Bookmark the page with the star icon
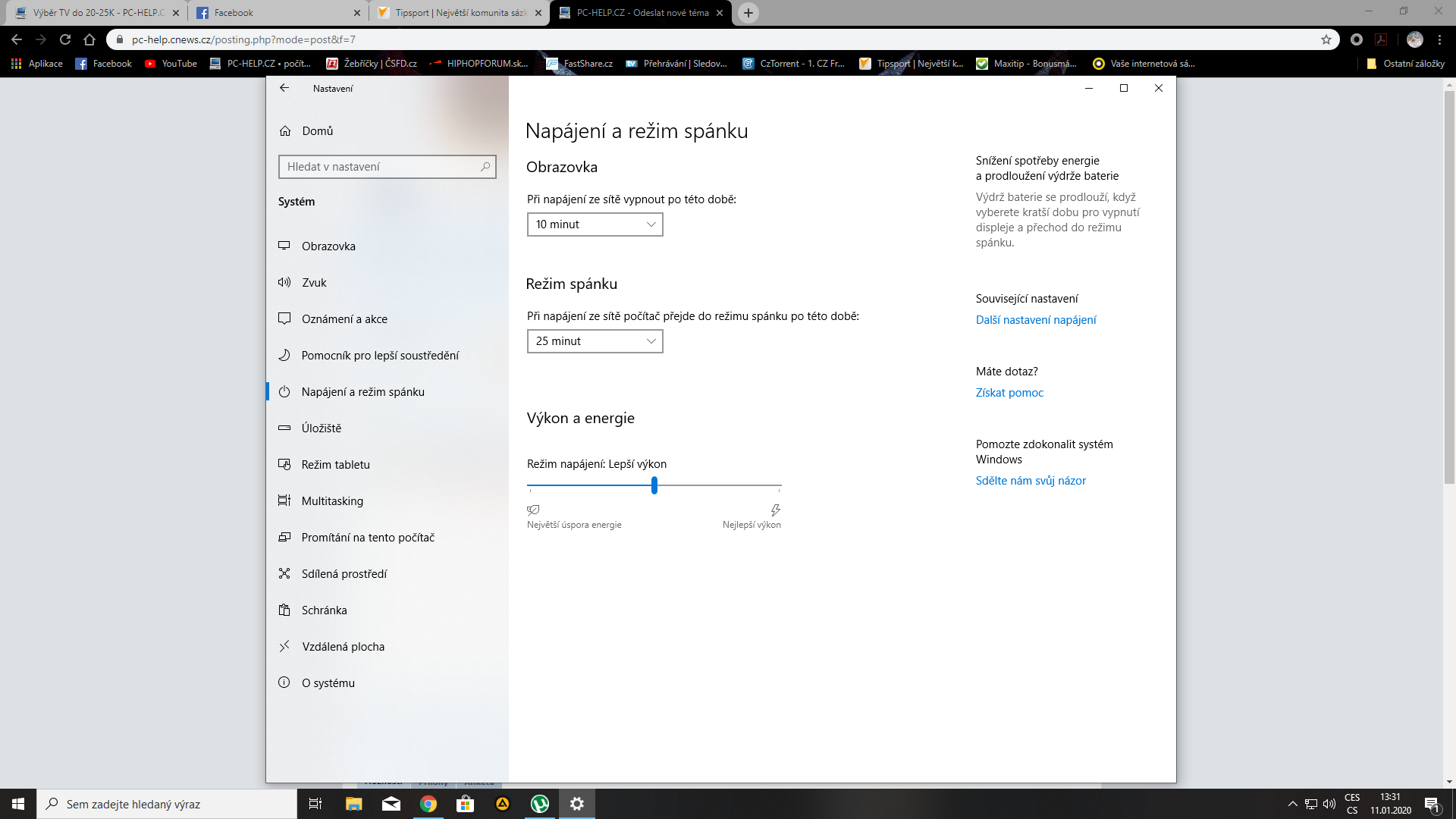The image size is (1456, 819). 1326,39
